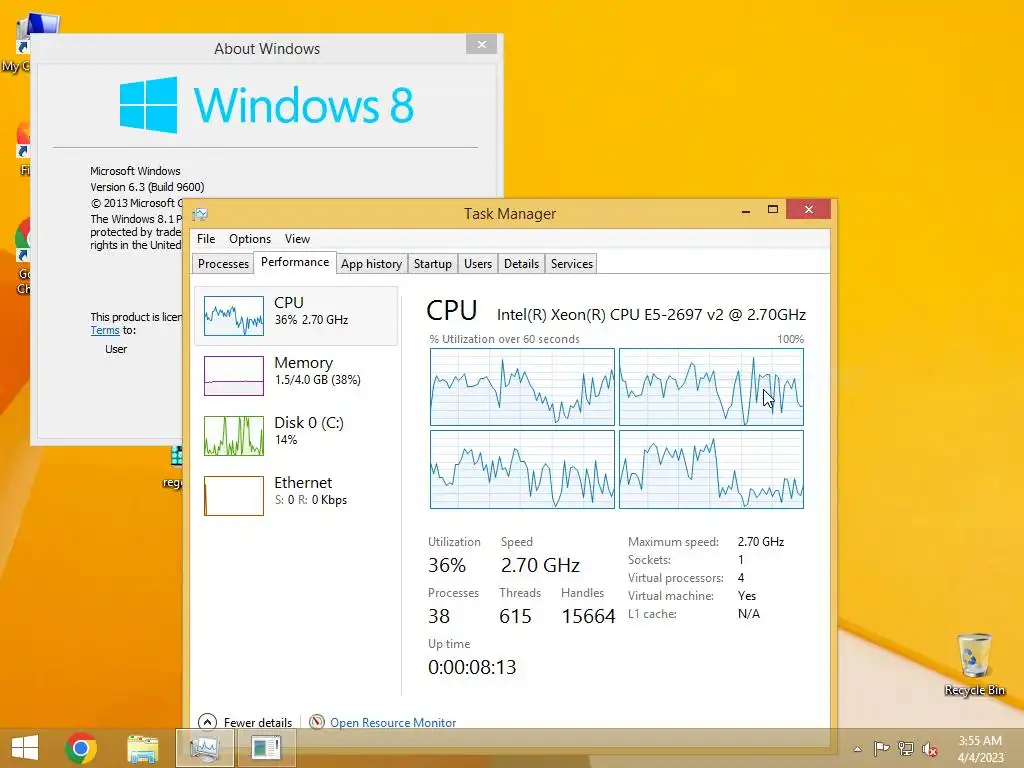Image resolution: width=1024 pixels, height=768 pixels.
Task: Switch to the Performance tab
Action: tap(295, 262)
